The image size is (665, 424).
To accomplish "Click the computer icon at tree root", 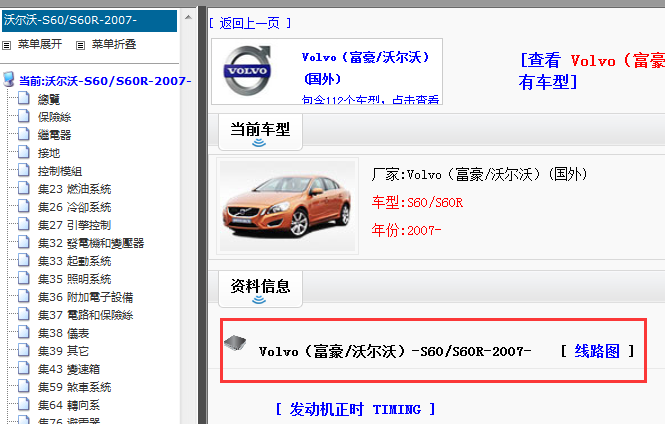I will pos(8,79).
